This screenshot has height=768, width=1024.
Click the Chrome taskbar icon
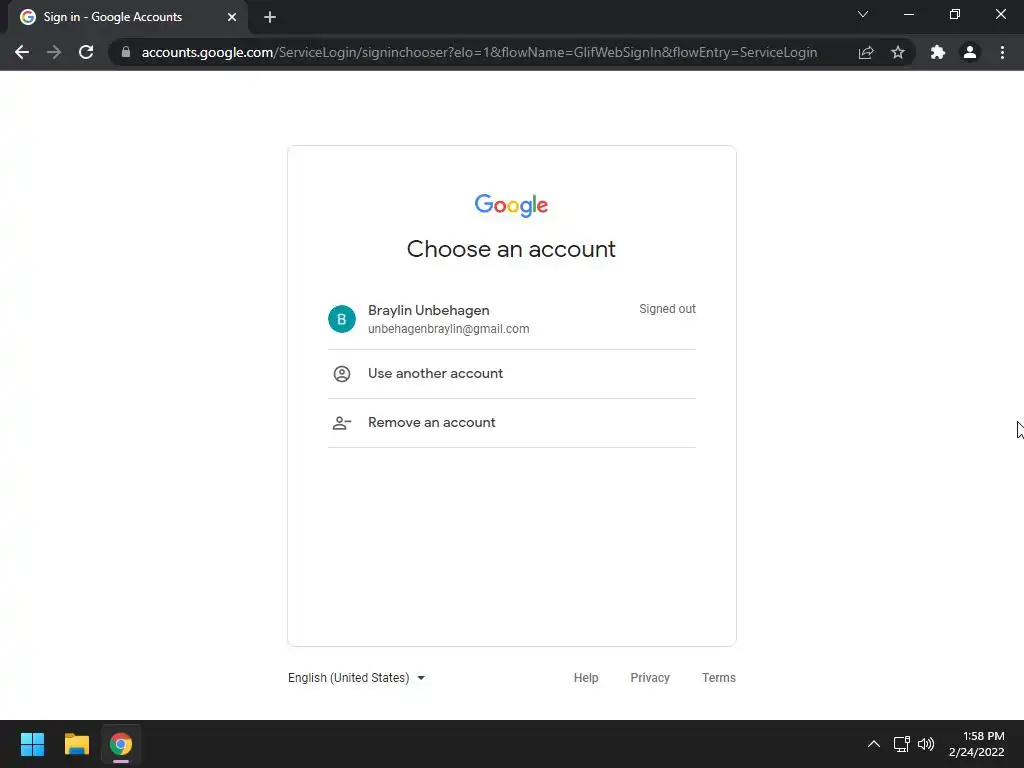pos(121,744)
